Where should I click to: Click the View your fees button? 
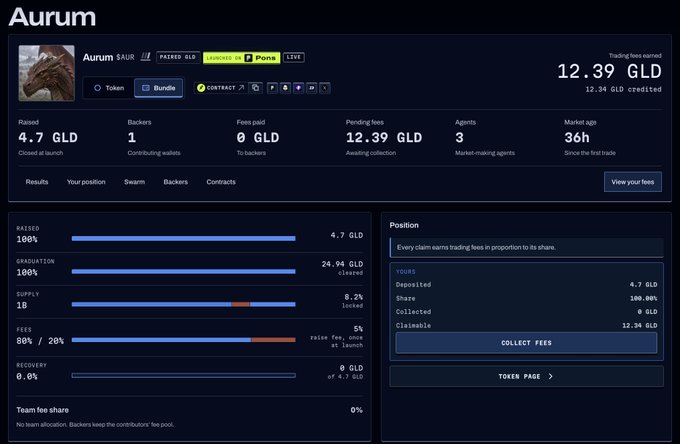(633, 182)
